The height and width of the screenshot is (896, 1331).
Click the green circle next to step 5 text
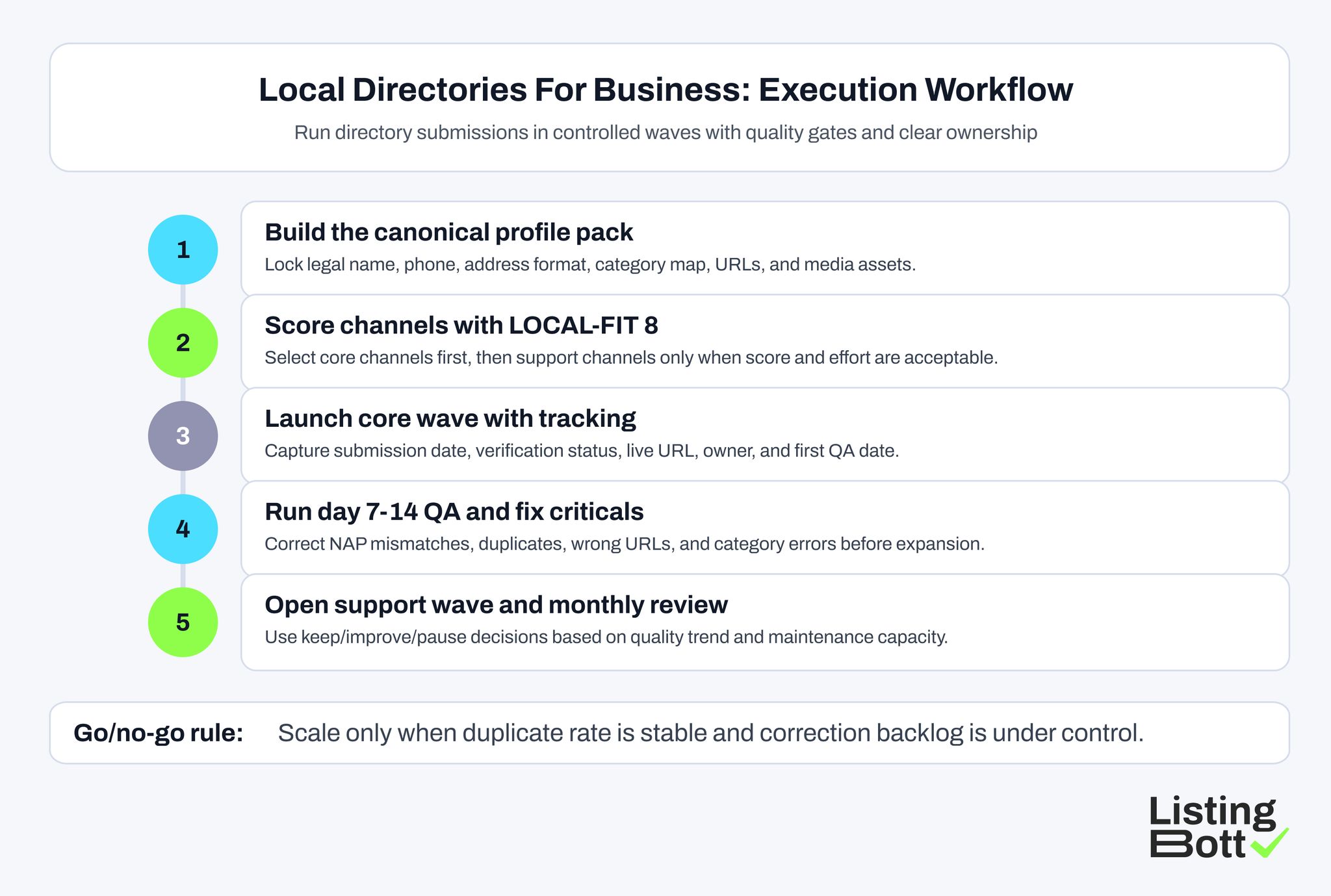point(183,622)
